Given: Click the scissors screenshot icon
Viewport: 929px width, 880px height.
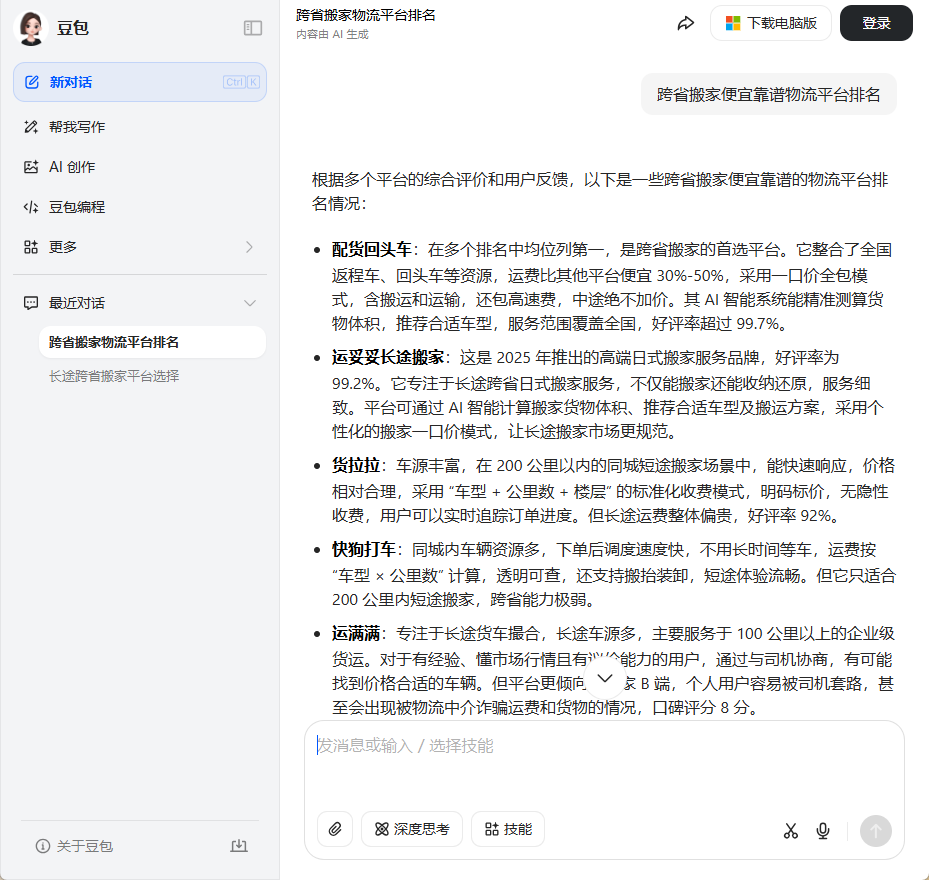Looking at the screenshot, I should [x=790, y=831].
